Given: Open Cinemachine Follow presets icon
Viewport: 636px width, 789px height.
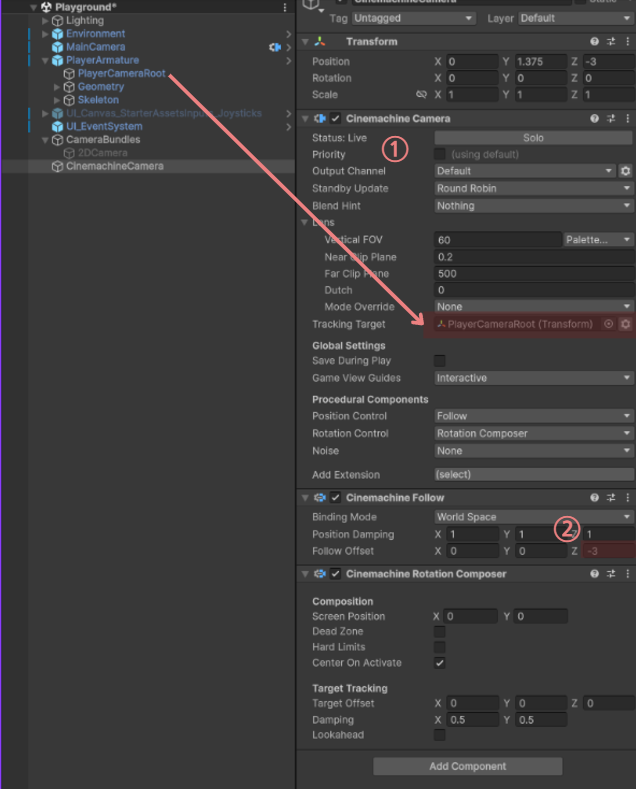Looking at the screenshot, I should [x=611, y=498].
